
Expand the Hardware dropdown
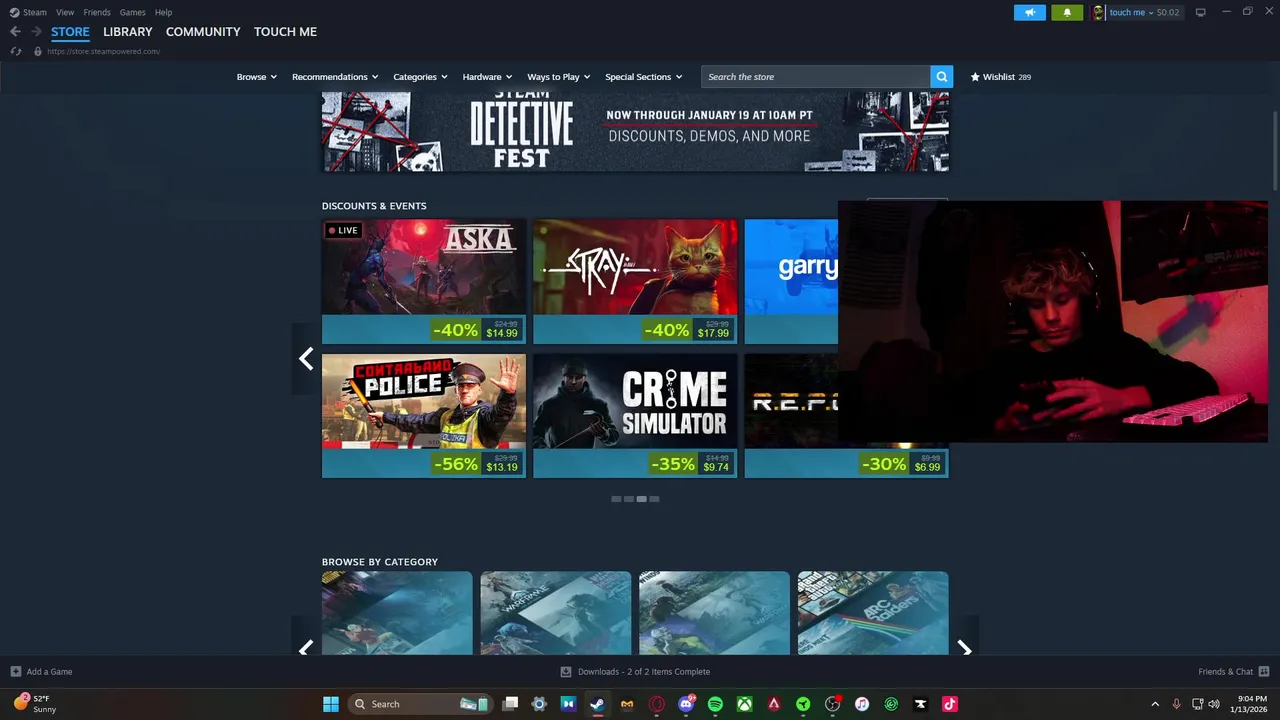click(487, 77)
